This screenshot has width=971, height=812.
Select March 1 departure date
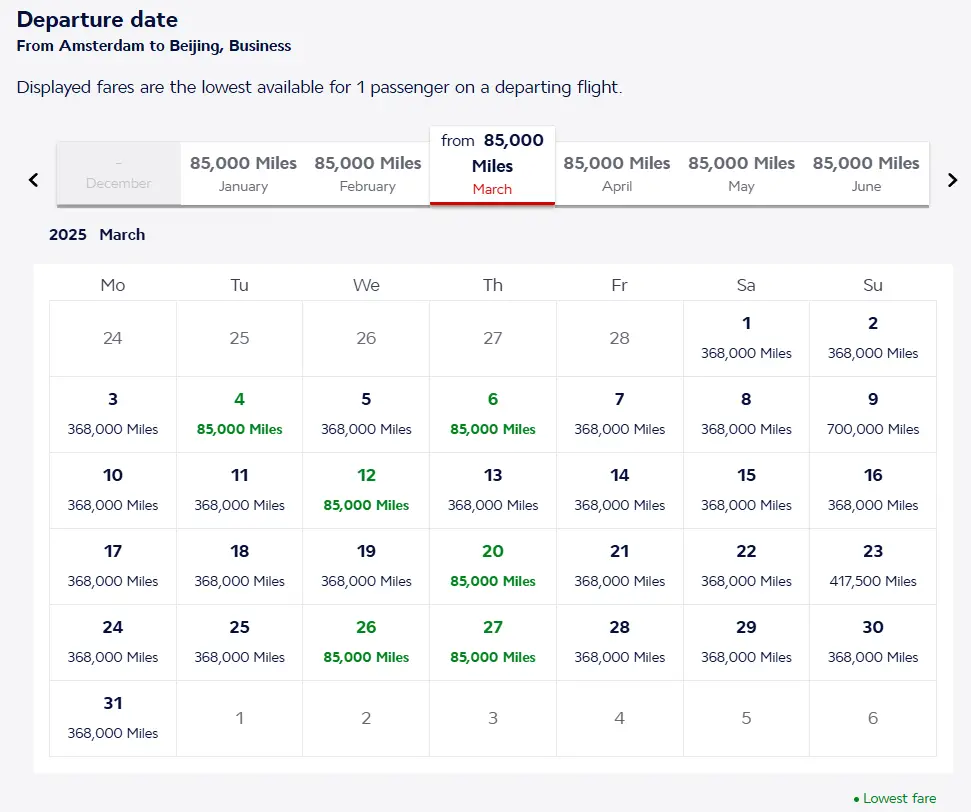[x=746, y=338]
